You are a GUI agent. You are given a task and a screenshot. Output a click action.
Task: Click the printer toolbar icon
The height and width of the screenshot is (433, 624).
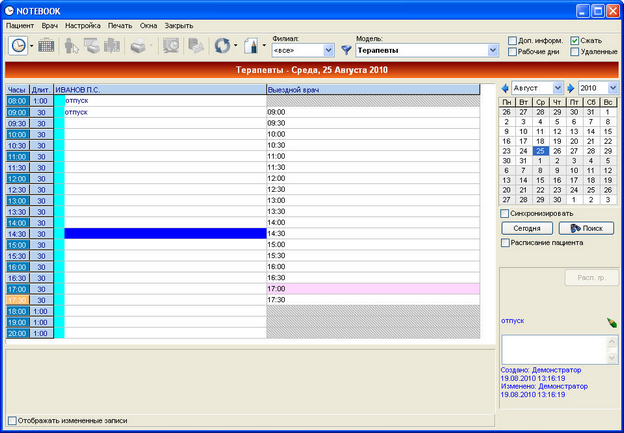(x=138, y=46)
